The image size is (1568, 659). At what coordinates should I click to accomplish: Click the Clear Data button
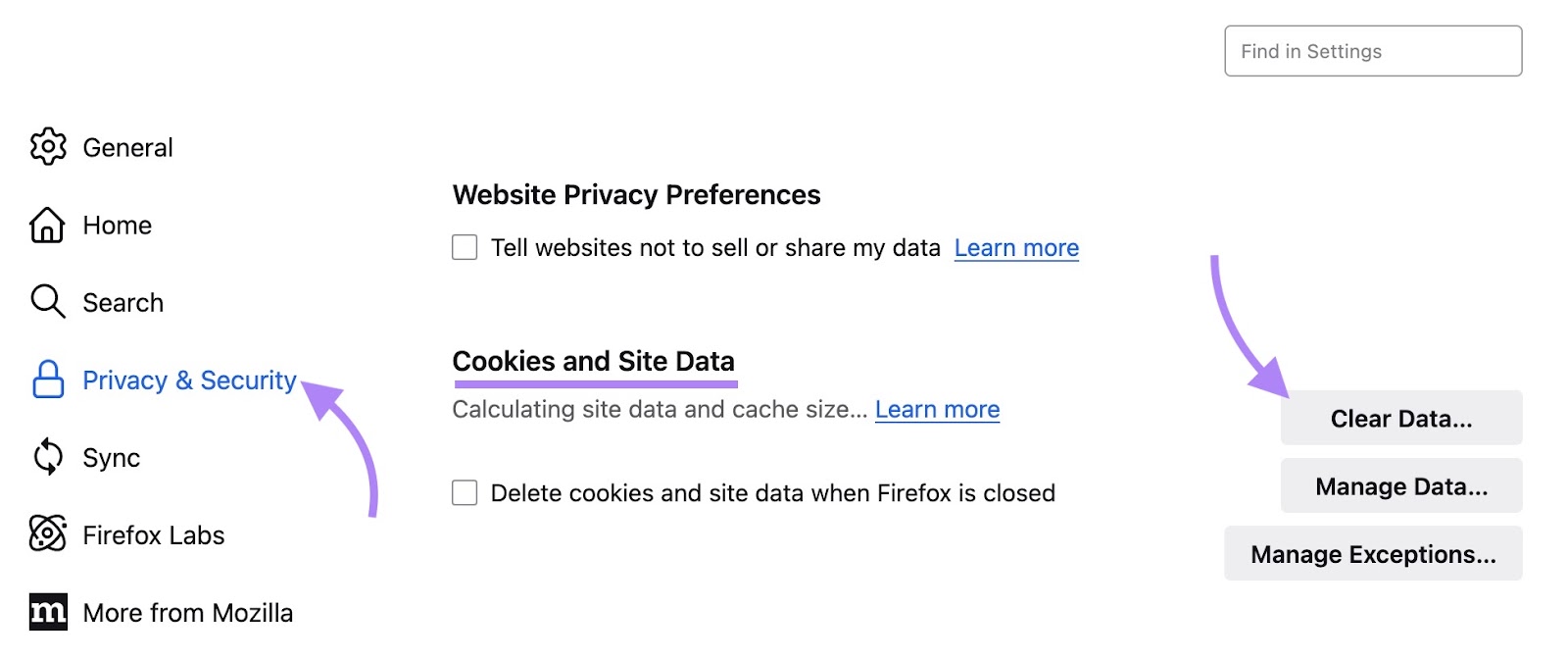(x=1399, y=418)
